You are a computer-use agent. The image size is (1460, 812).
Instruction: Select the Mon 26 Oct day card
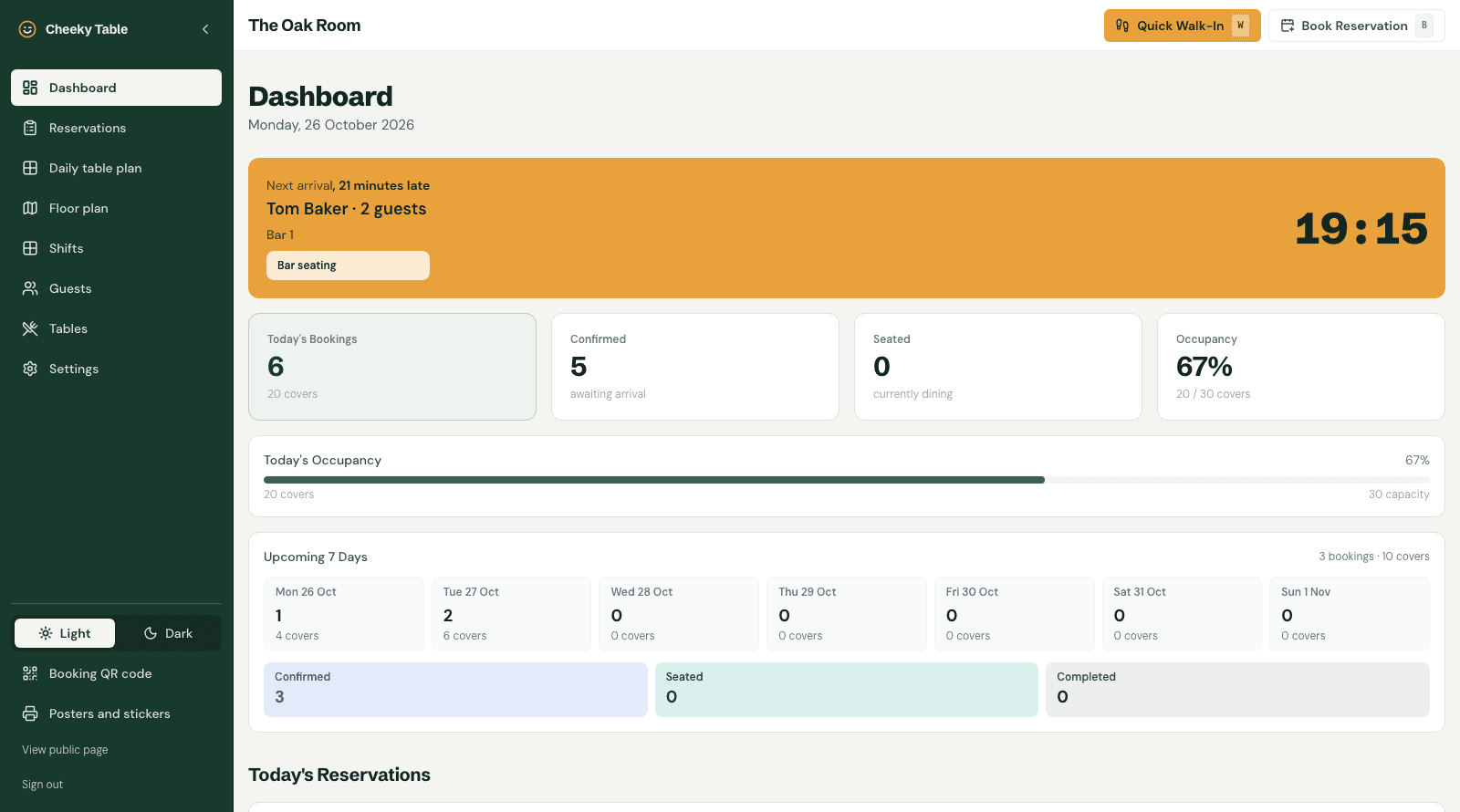pos(344,614)
